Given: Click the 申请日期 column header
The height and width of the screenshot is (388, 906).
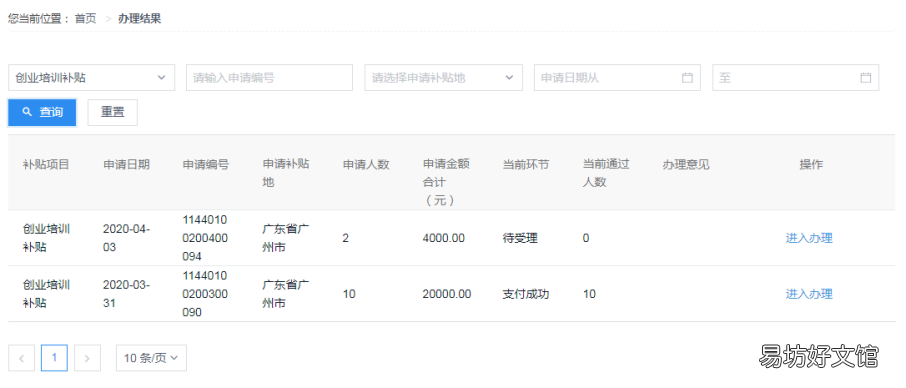Looking at the screenshot, I should click(127, 165).
